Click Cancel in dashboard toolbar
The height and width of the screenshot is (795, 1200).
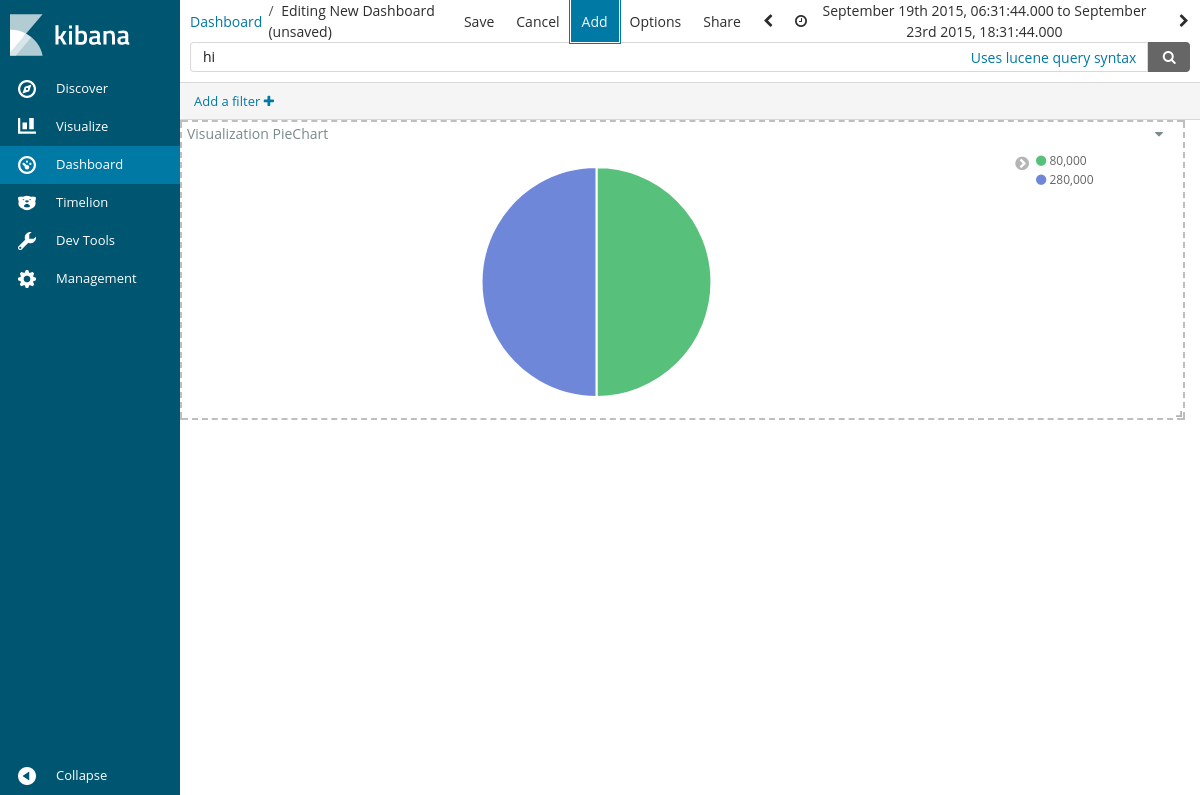pyautogui.click(x=538, y=21)
